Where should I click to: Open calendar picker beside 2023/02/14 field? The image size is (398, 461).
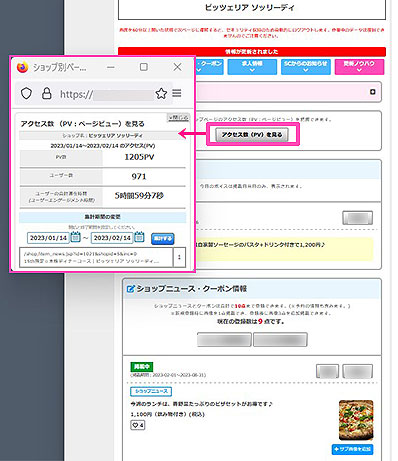coord(139,237)
